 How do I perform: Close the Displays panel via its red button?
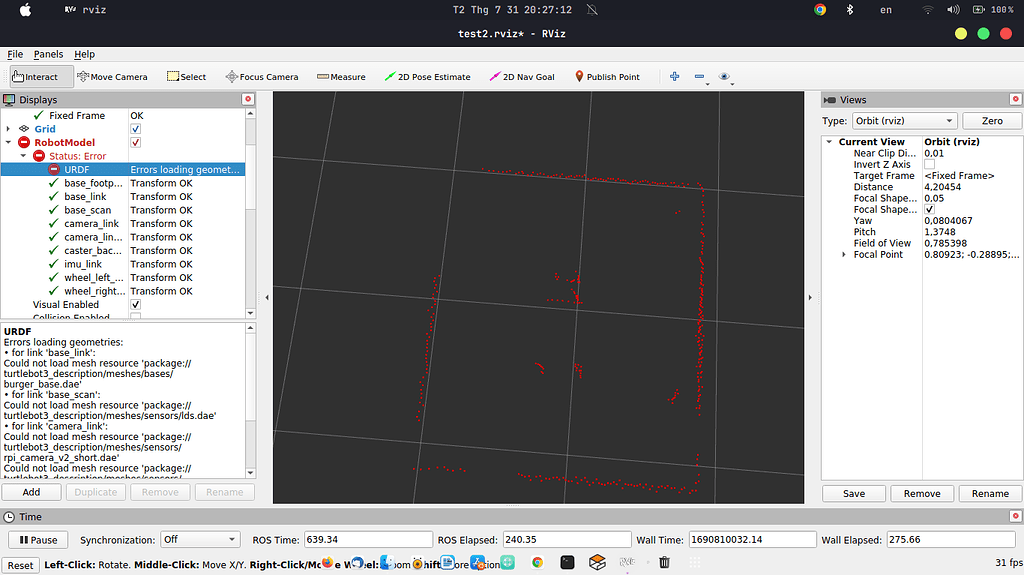pos(248,99)
